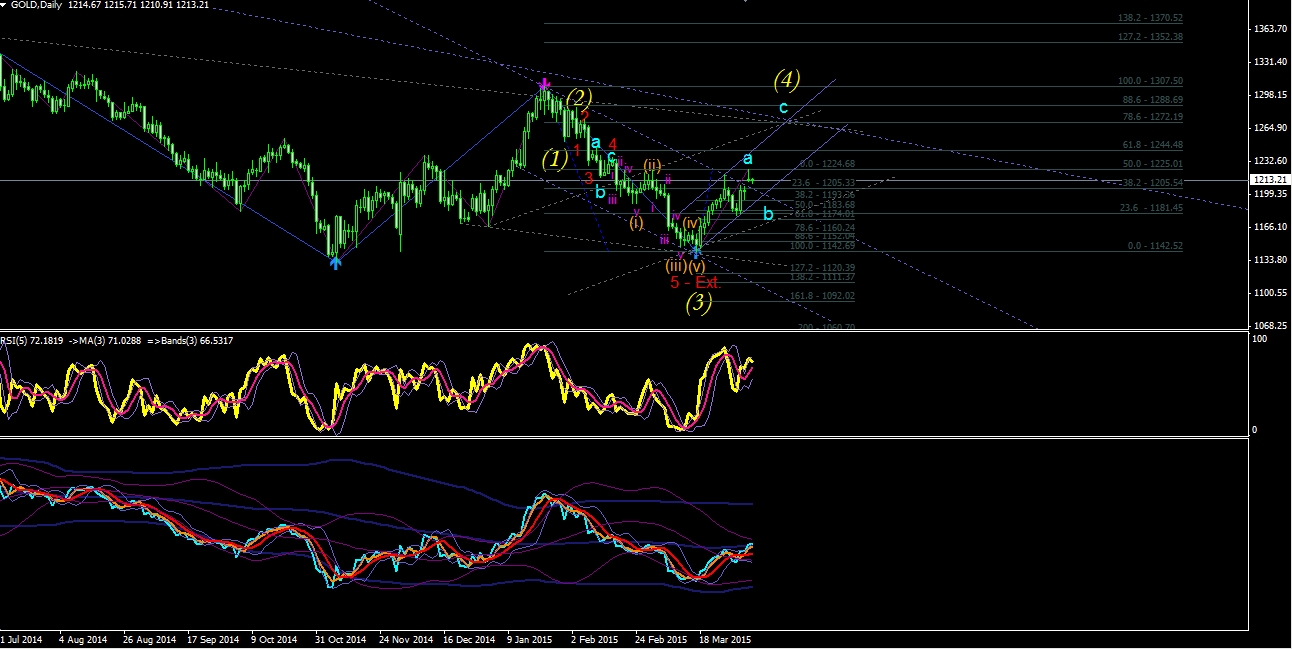The image size is (1292, 649).
Task: Click Fibonacci level 88.6 - 1288.69
Action: tap(1152, 100)
